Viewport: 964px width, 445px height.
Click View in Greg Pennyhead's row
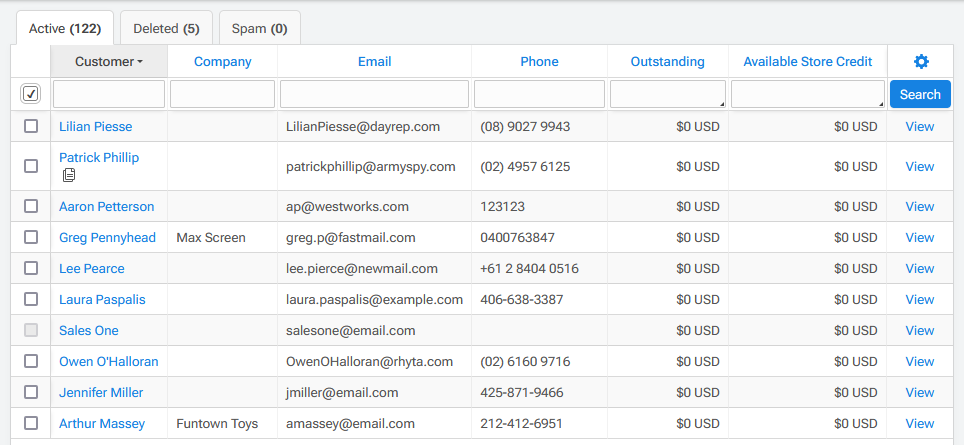pyautogui.click(x=920, y=237)
